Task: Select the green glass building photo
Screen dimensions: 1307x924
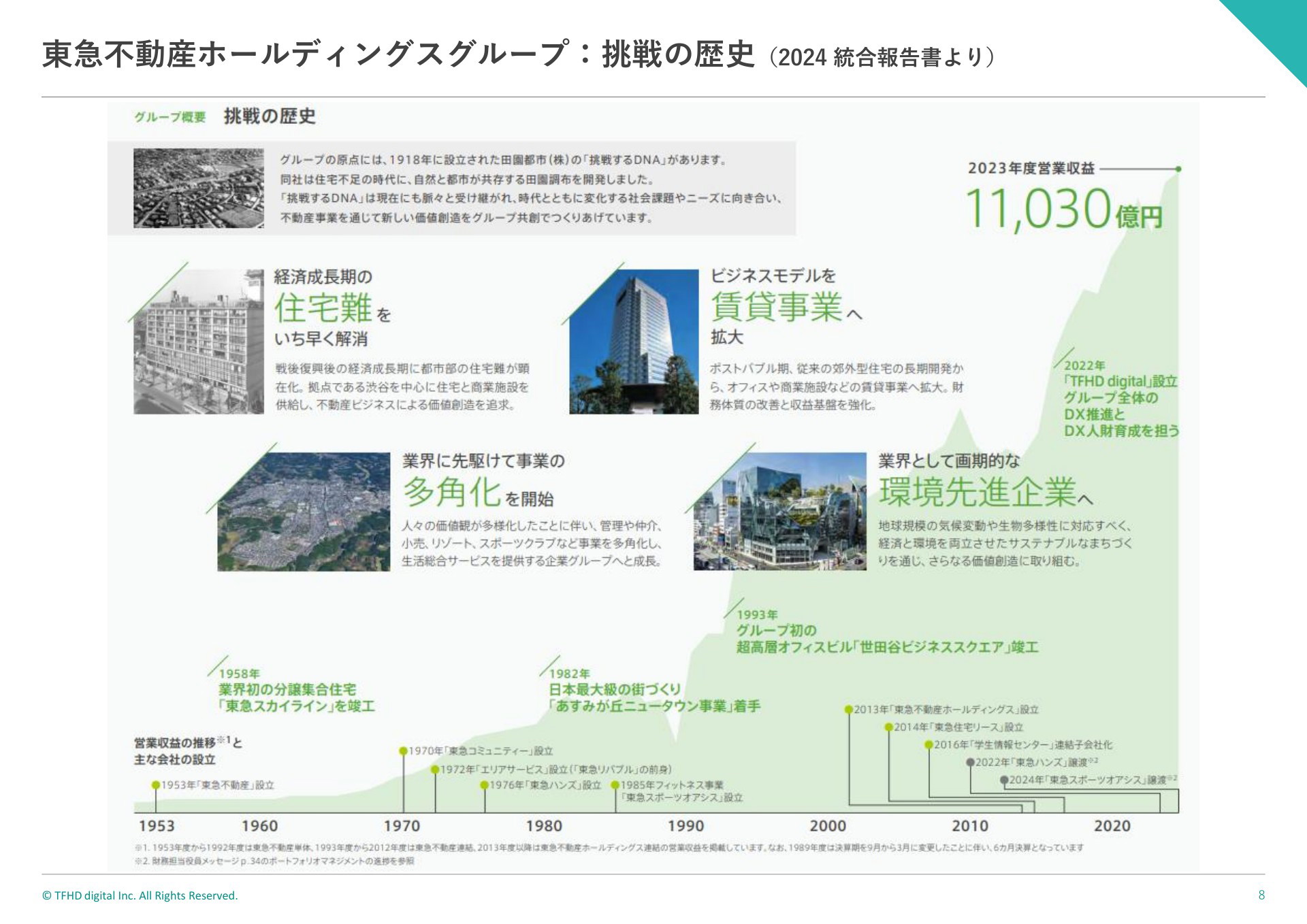Action: coord(779,511)
